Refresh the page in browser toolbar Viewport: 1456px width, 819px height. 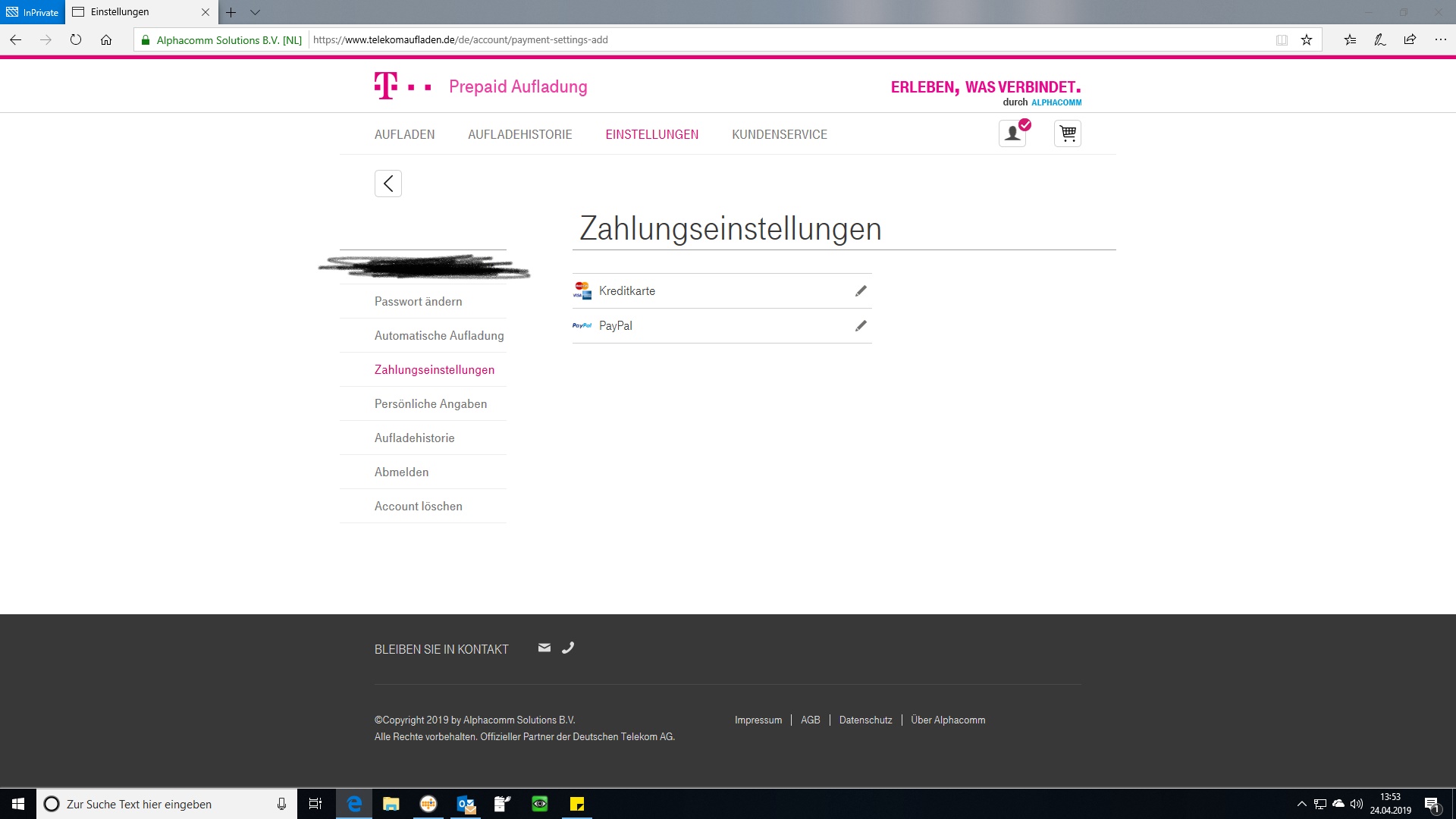76,40
